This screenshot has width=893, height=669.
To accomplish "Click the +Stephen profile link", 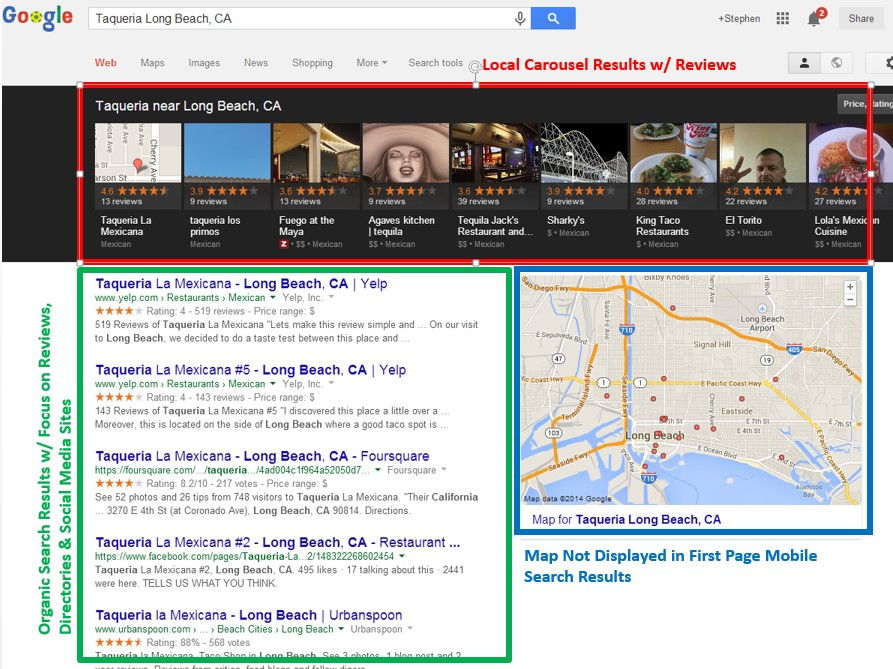I will click(739, 18).
